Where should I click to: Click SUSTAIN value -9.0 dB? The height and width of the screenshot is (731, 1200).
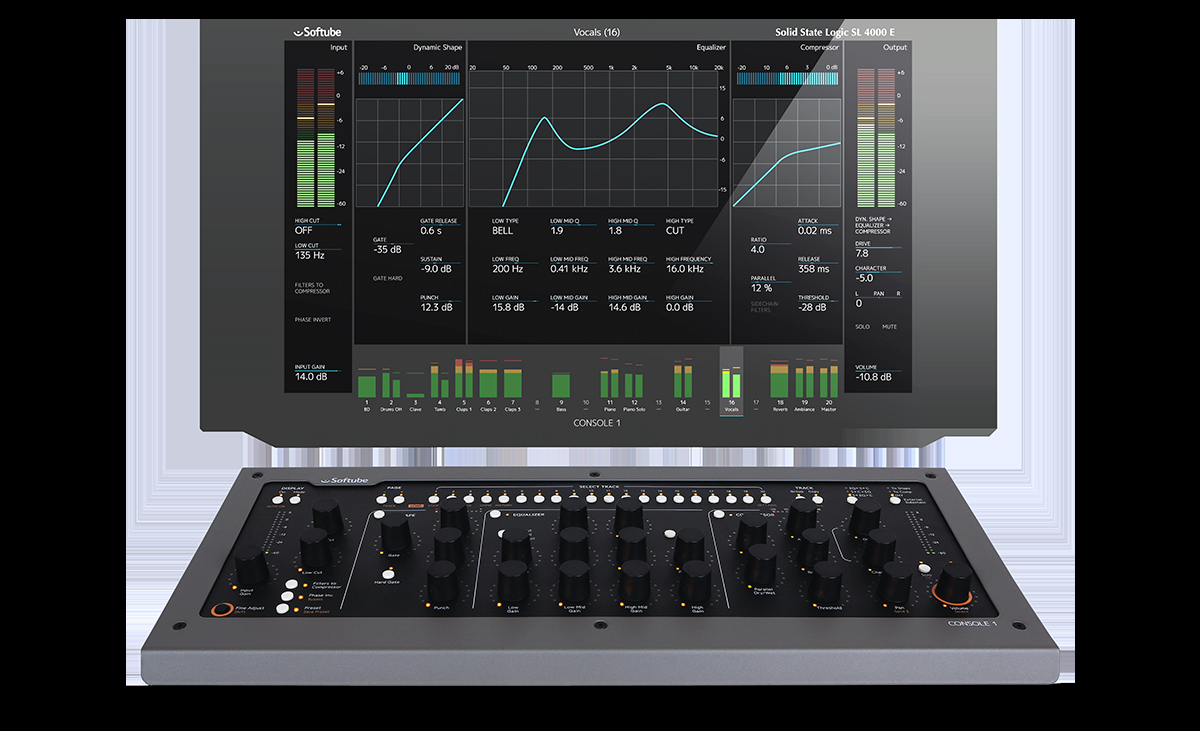[x=436, y=269]
